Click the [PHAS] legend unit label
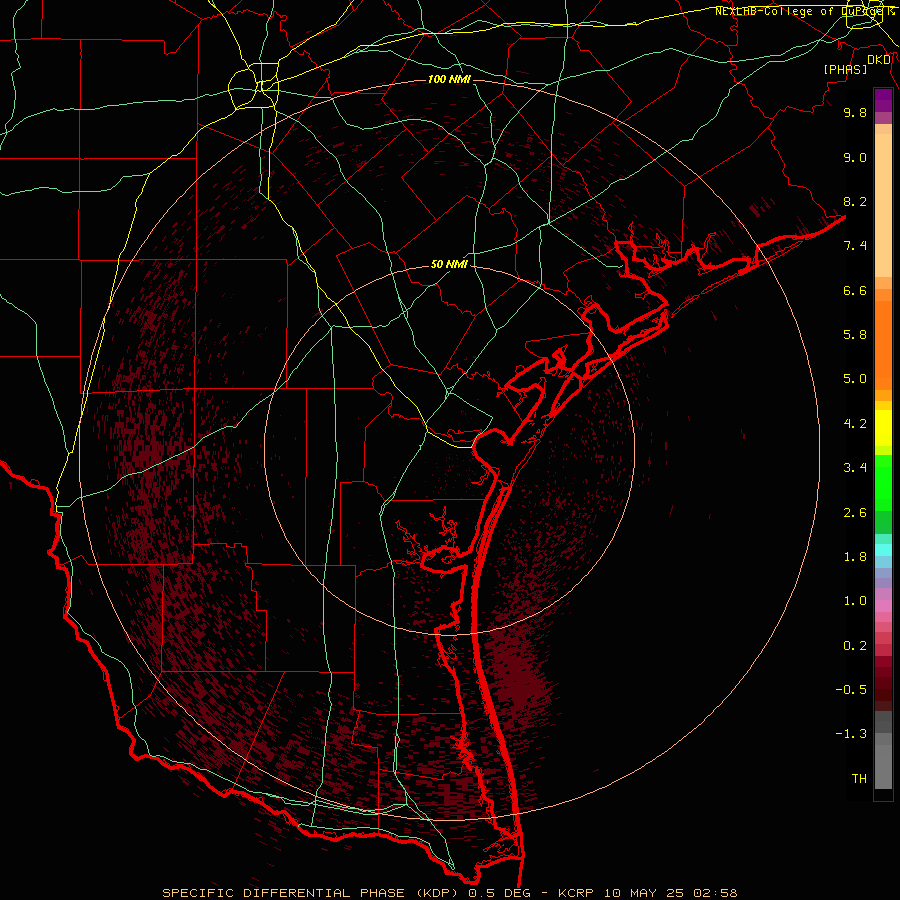The image size is (900, 900). pos(845,69)
